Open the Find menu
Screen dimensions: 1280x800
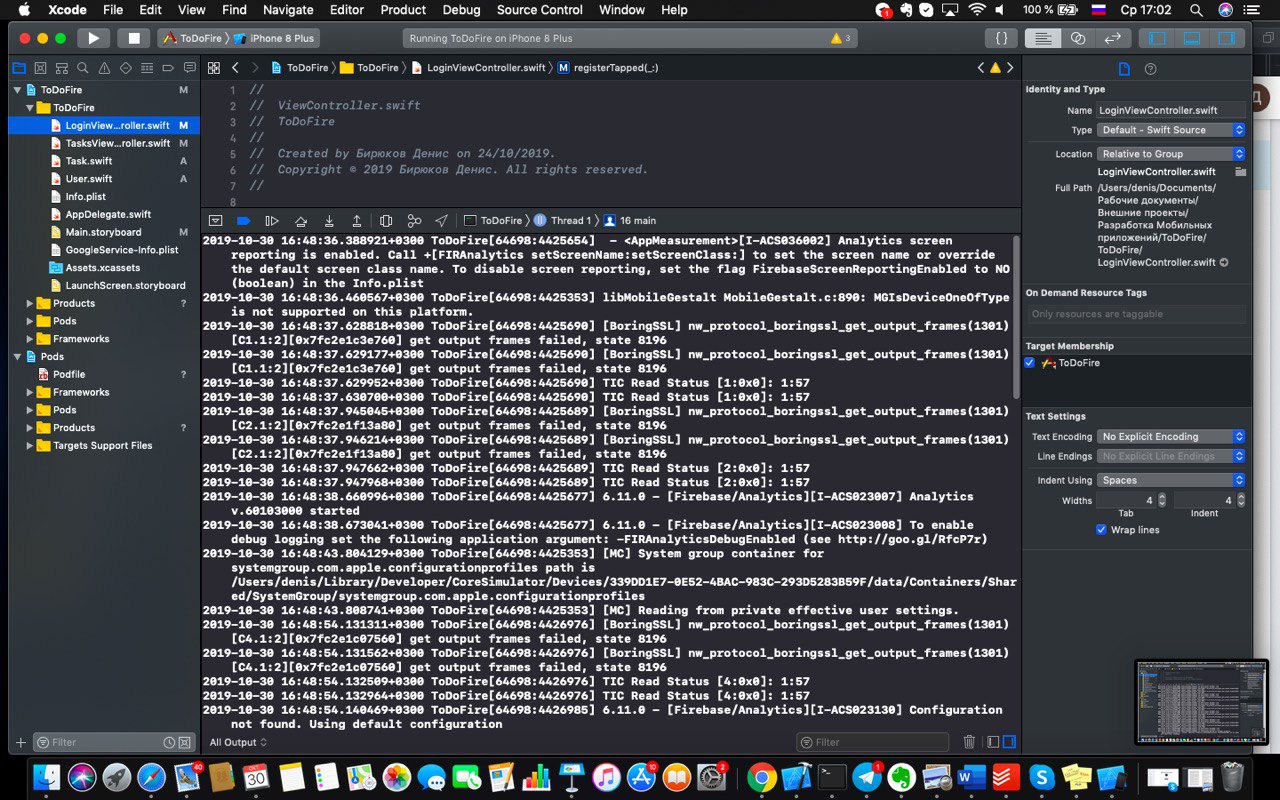tap(234, 10)
